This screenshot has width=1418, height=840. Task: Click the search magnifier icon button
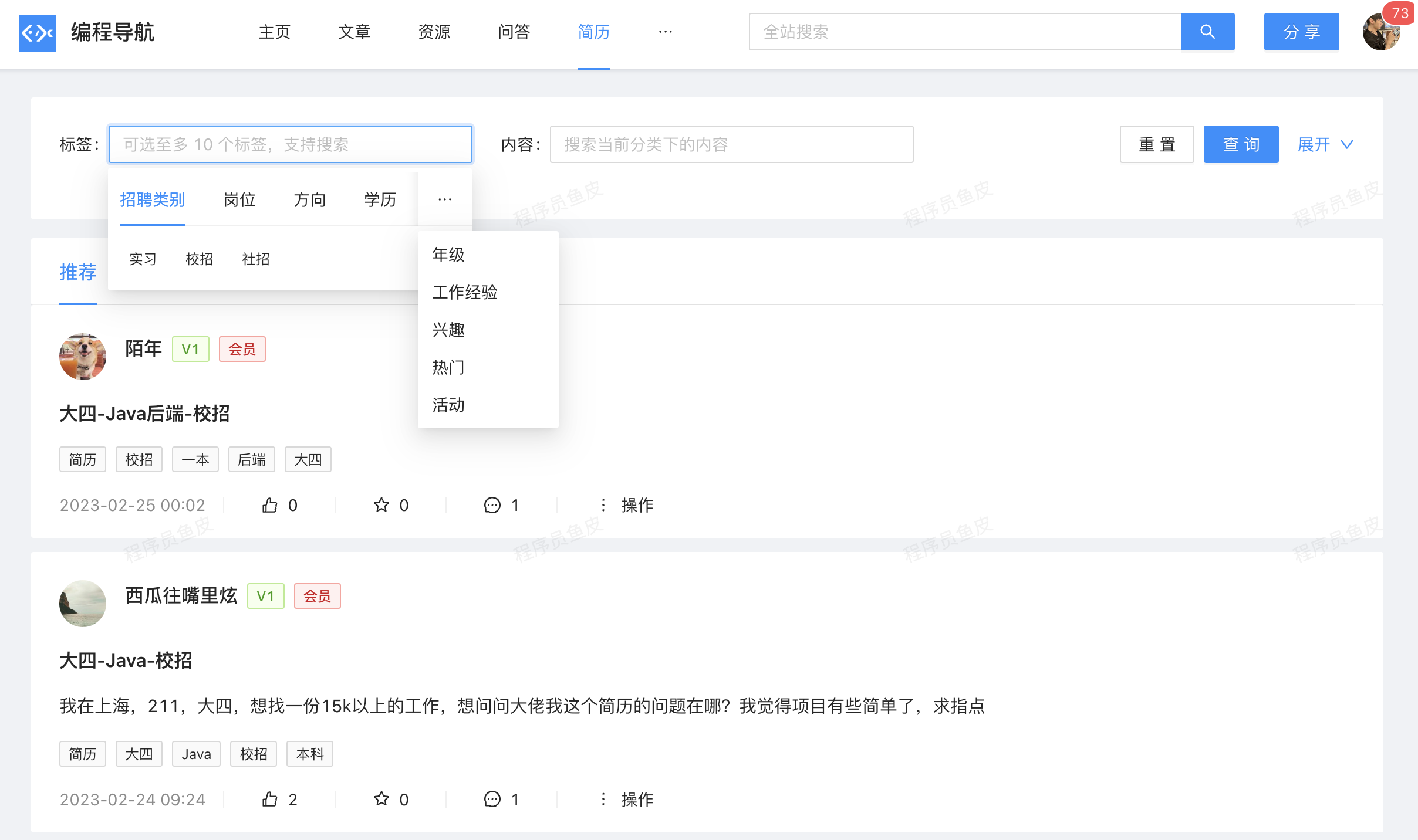(x=1207, y=32)
